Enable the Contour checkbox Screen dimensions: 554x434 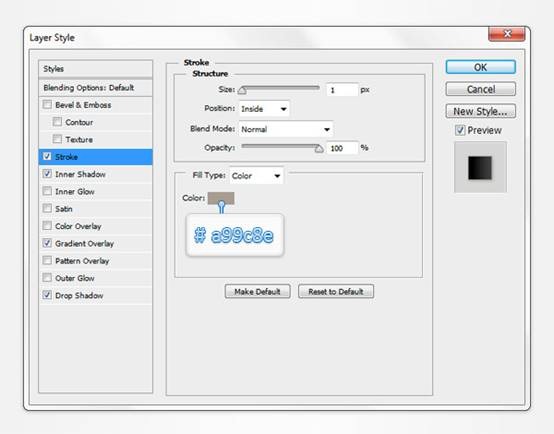coord(57,122)
